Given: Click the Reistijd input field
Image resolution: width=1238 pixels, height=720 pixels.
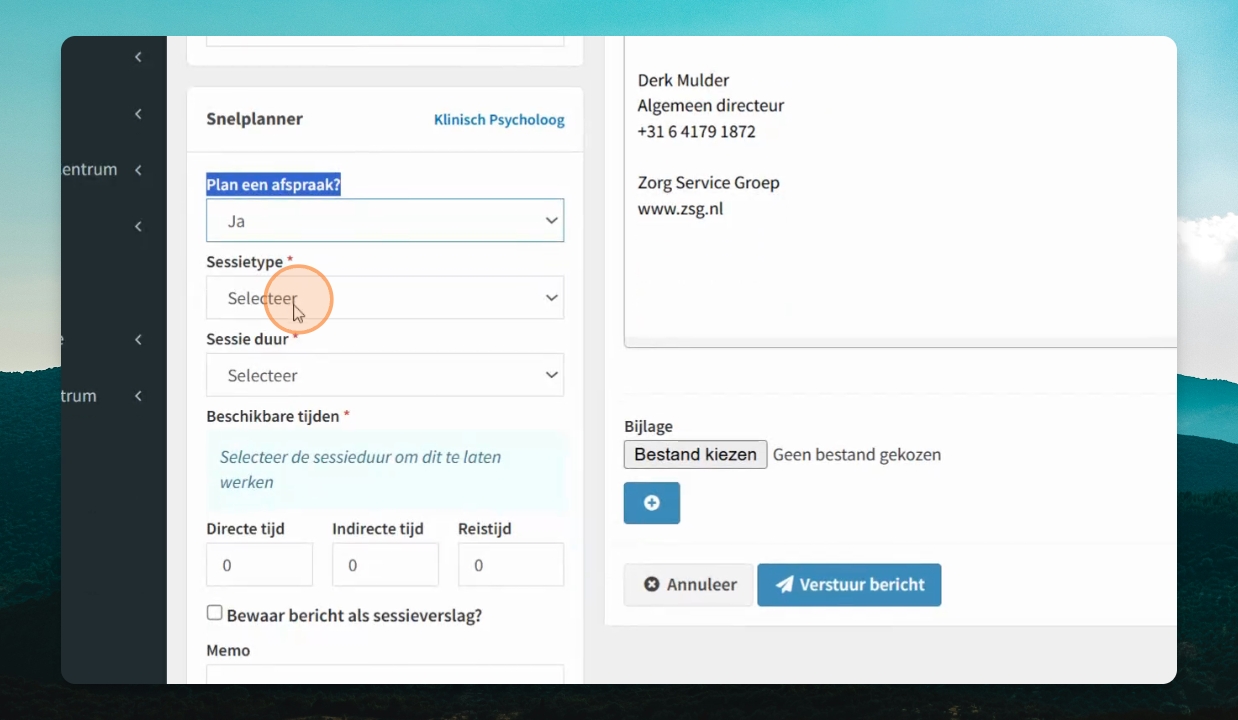Looking at the screenshot, I should tap(511, 565).
